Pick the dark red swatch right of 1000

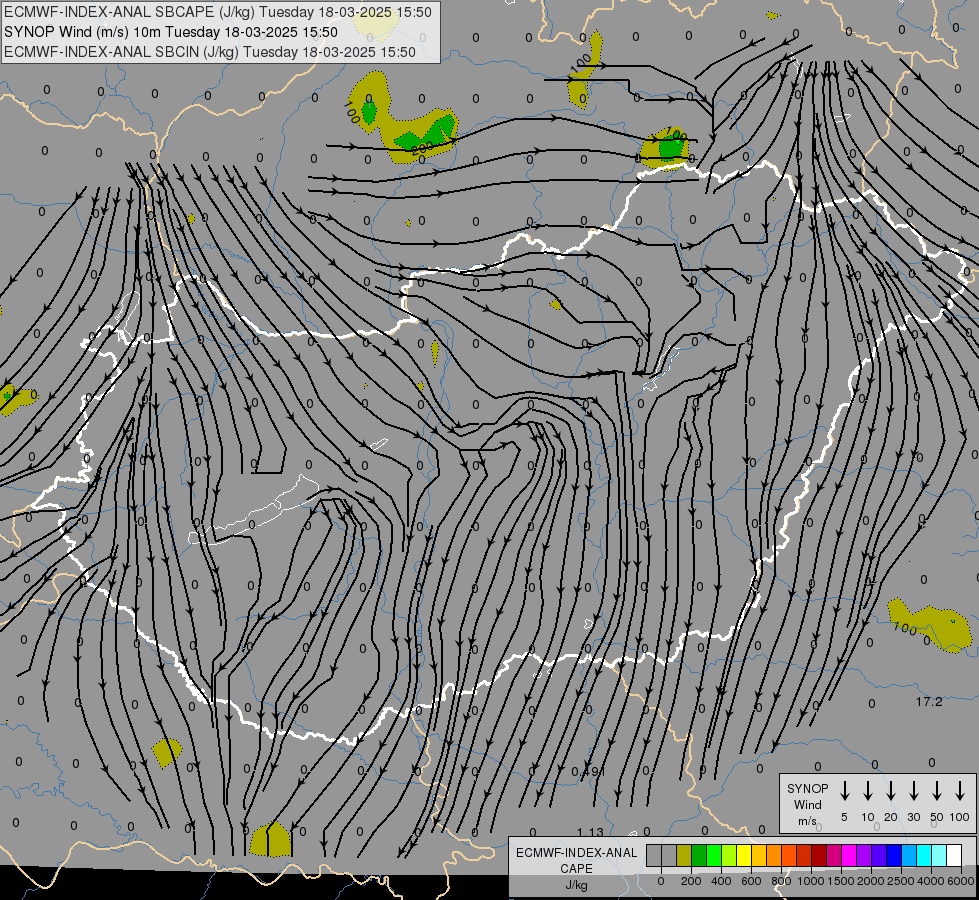pos(819,855)
